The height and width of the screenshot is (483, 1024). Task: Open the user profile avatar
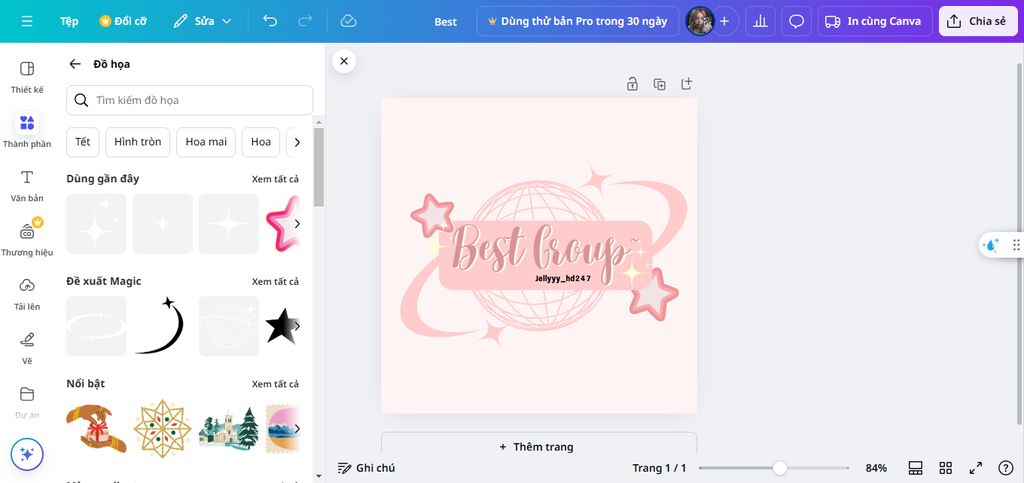699,21
